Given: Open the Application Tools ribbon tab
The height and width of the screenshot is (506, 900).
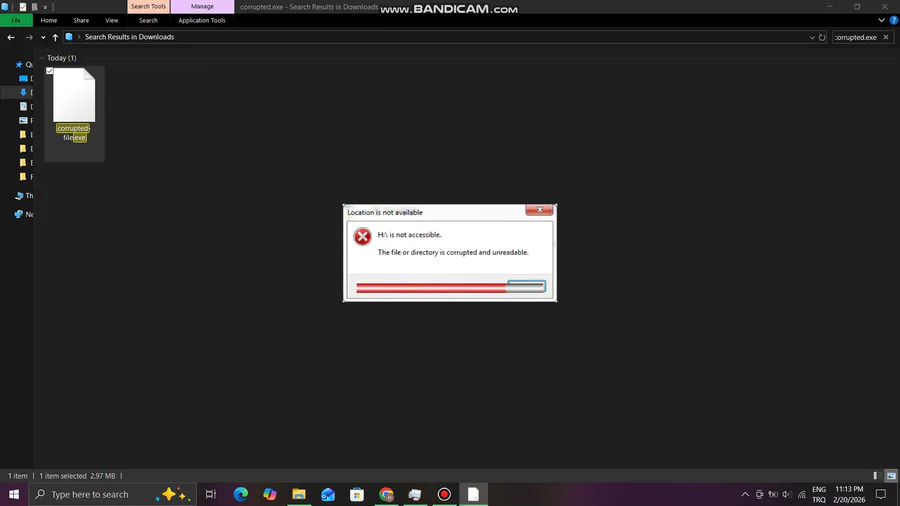Looking at the screenshot, I should 201,20.
